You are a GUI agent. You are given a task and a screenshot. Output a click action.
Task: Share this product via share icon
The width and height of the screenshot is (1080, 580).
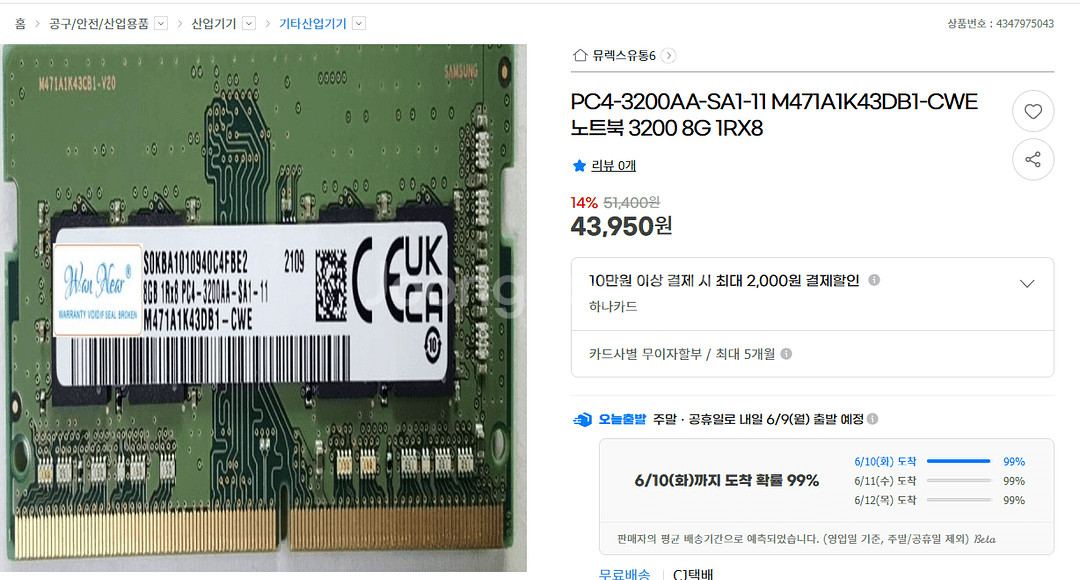coord(1032,160)
